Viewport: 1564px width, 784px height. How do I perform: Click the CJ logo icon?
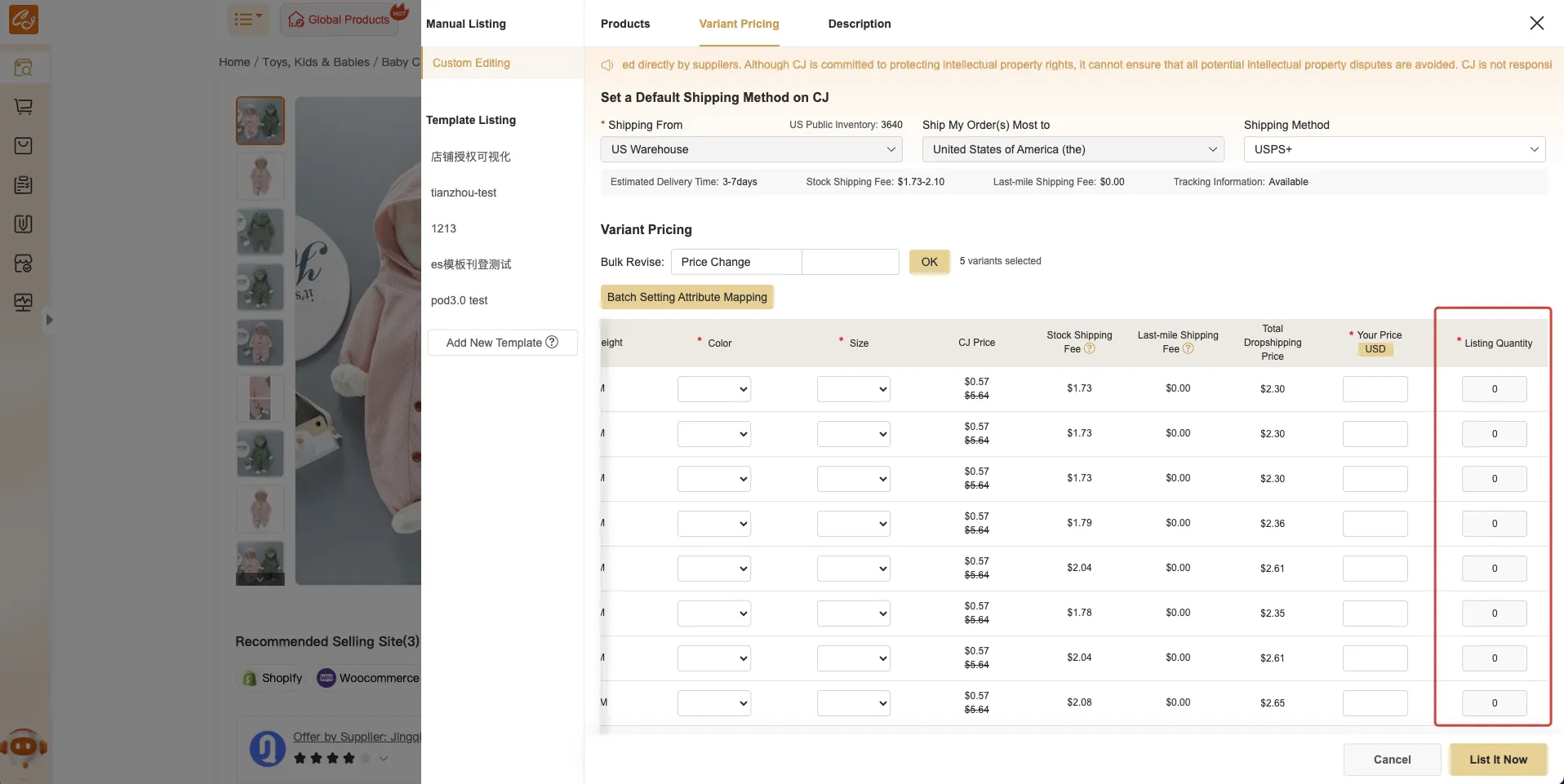point(23,20)
